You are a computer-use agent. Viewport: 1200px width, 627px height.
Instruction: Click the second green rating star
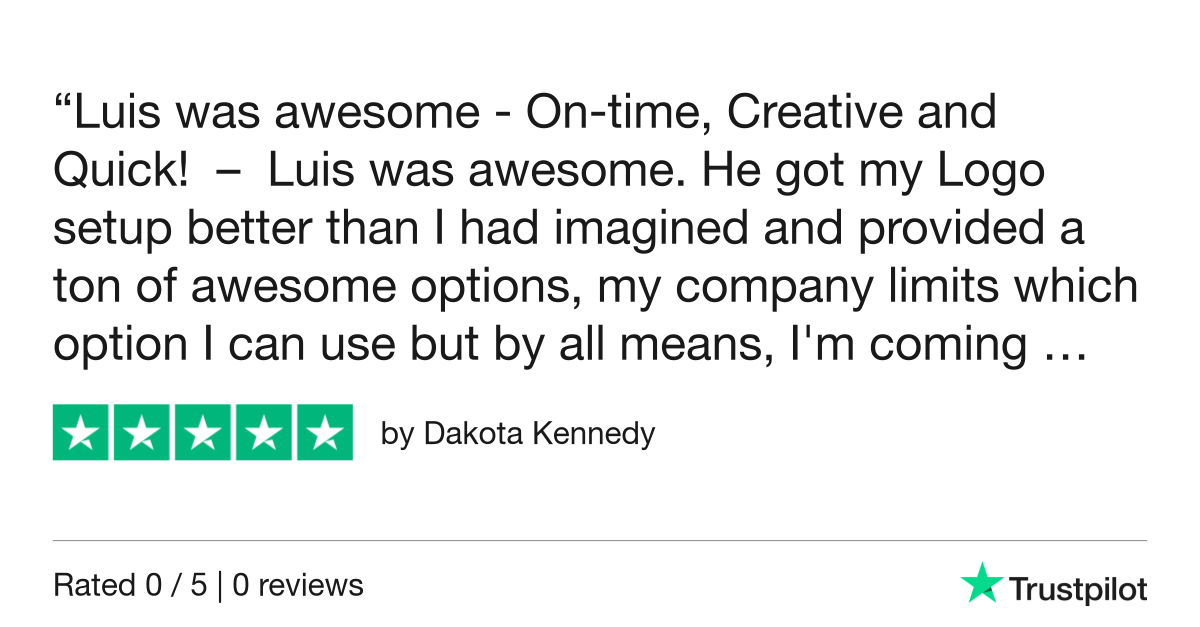[x=142, y=433]
